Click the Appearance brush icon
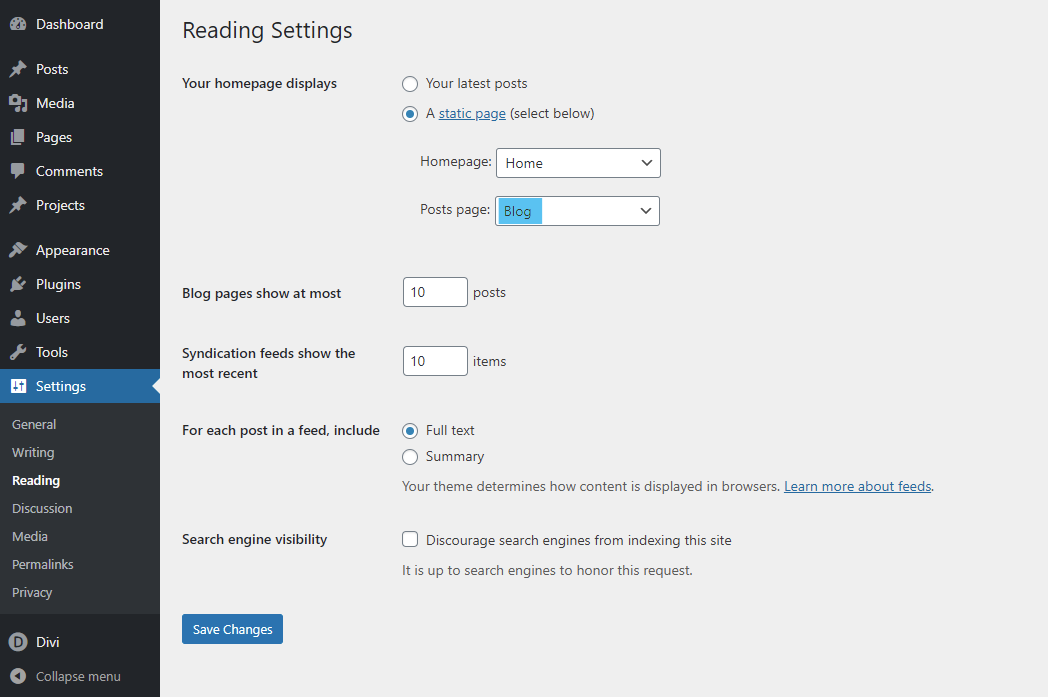The width and height of the screenshot is (1048, 697). [x=18, y=249]
